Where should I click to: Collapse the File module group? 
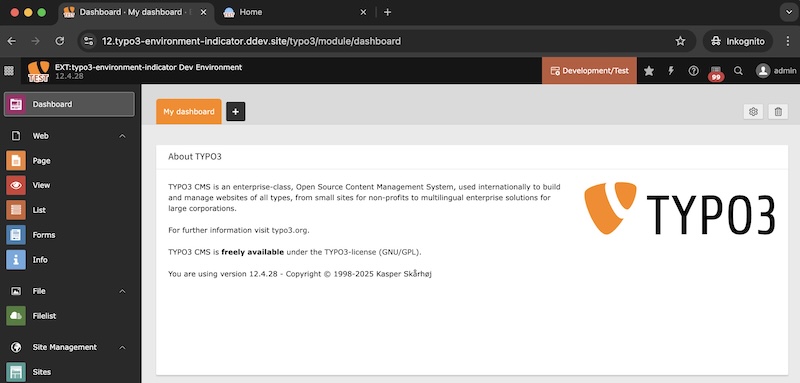point(122,291)
